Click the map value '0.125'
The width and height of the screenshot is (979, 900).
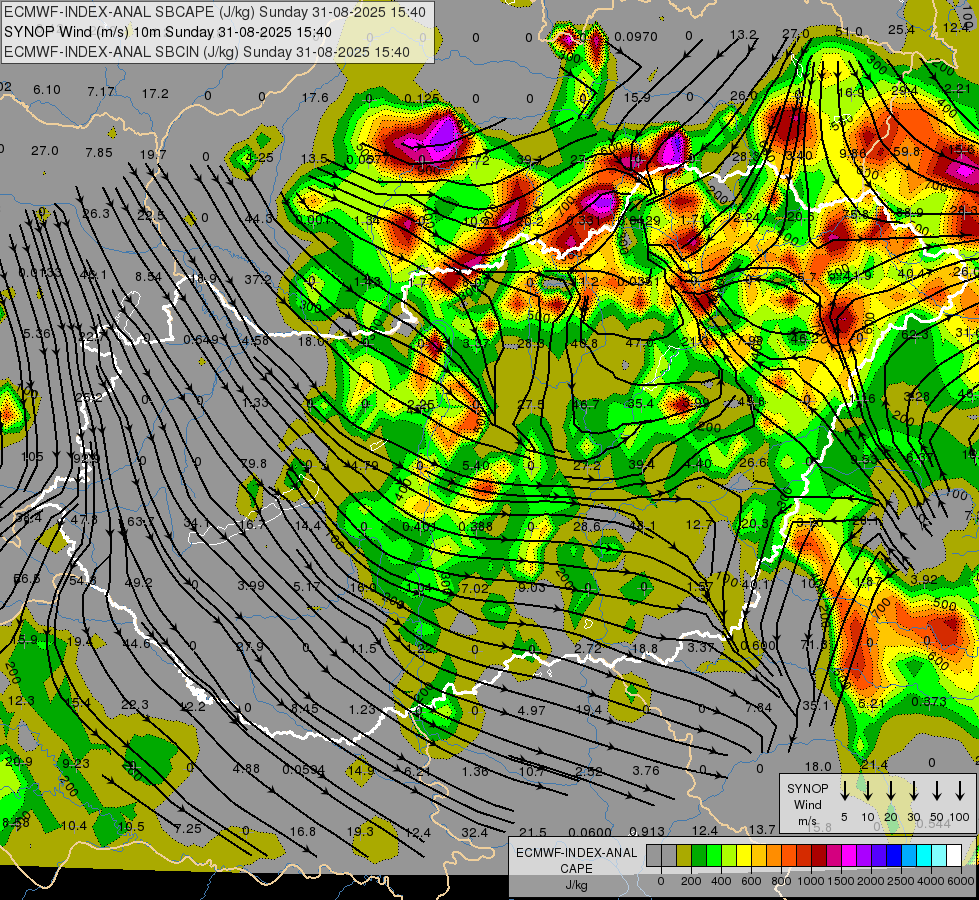click(421, 99)
